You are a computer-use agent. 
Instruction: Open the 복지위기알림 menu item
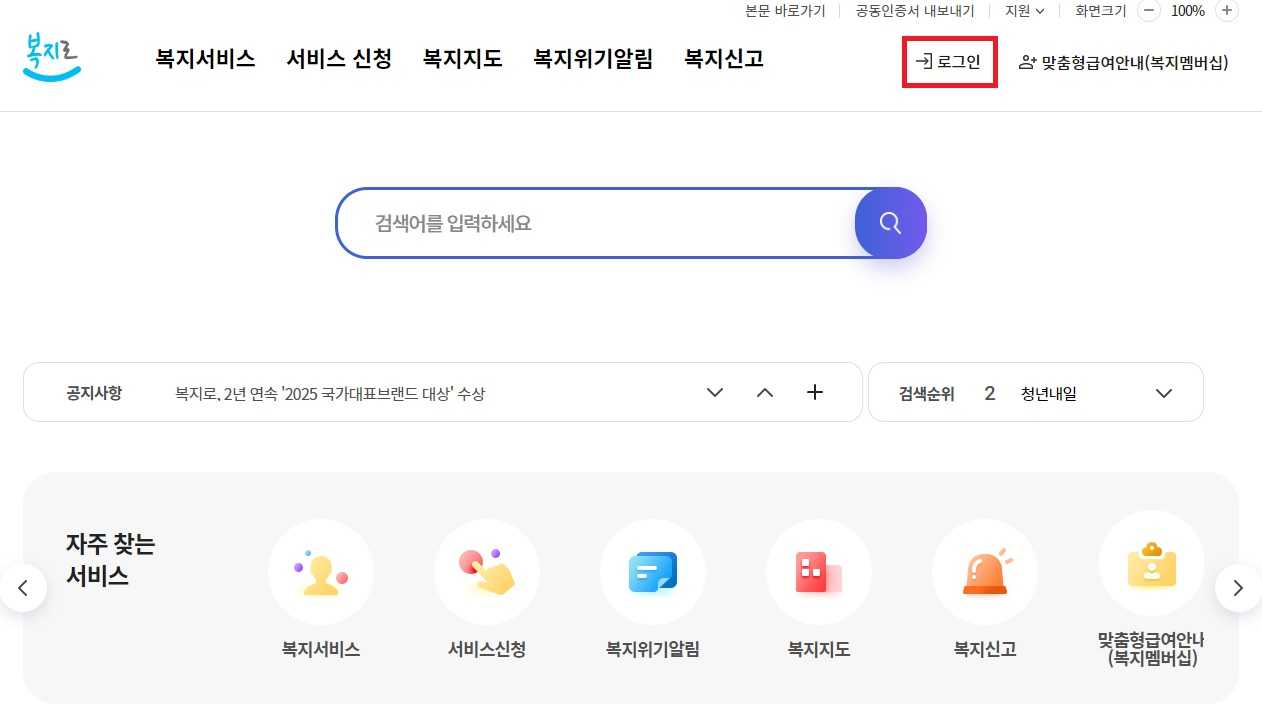pos(592,60)
